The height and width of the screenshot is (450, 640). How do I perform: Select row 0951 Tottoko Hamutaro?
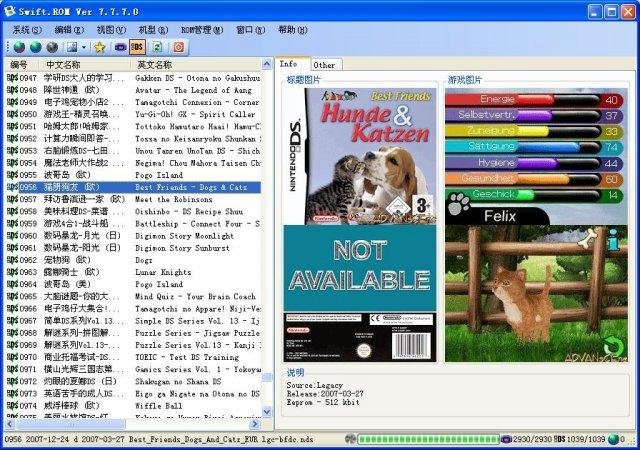coord(133,127)
